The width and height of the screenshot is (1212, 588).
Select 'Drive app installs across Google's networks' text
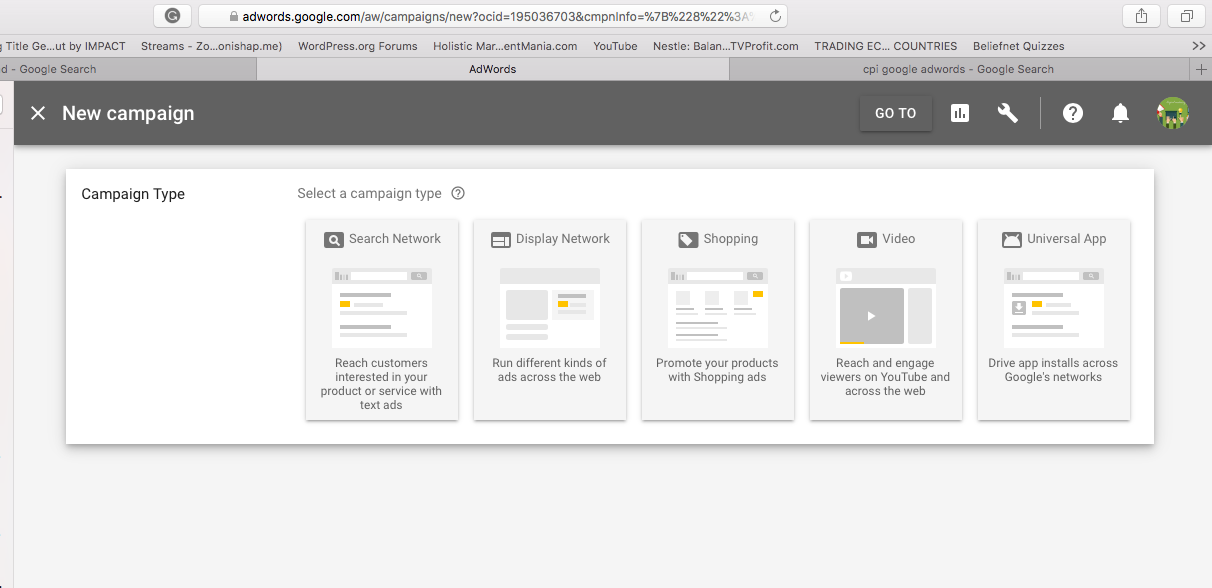1054,370
